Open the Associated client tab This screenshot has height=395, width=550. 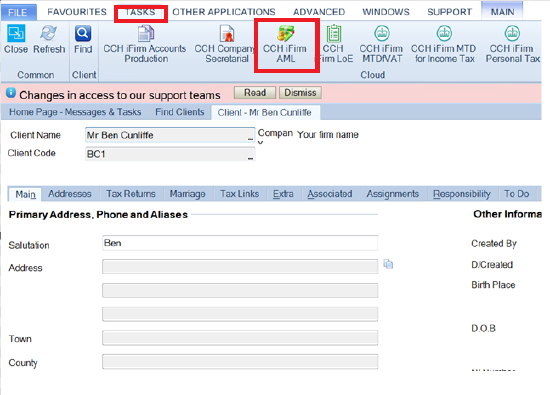[x=330, y=194]
